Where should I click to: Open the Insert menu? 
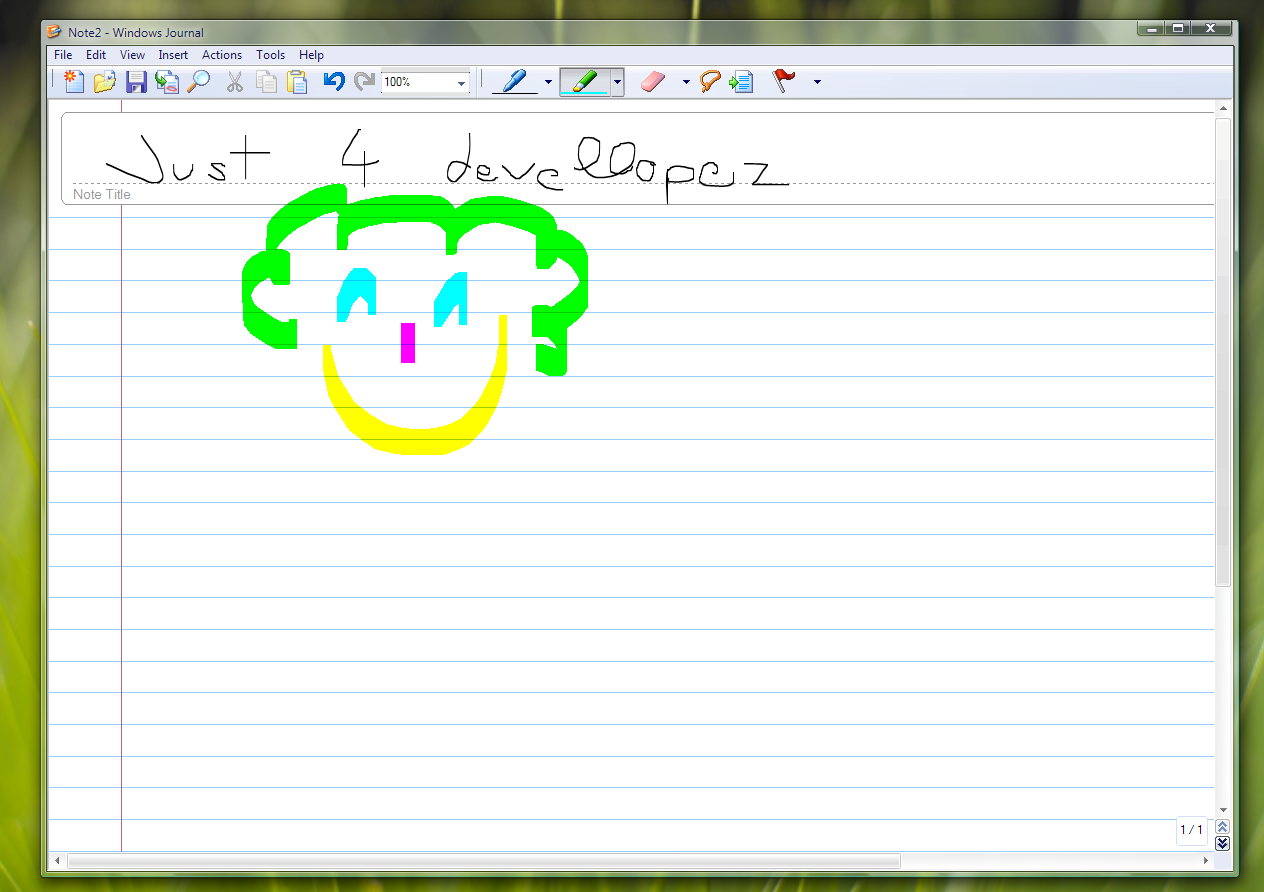pyautogui.click(x=173, y=55)
